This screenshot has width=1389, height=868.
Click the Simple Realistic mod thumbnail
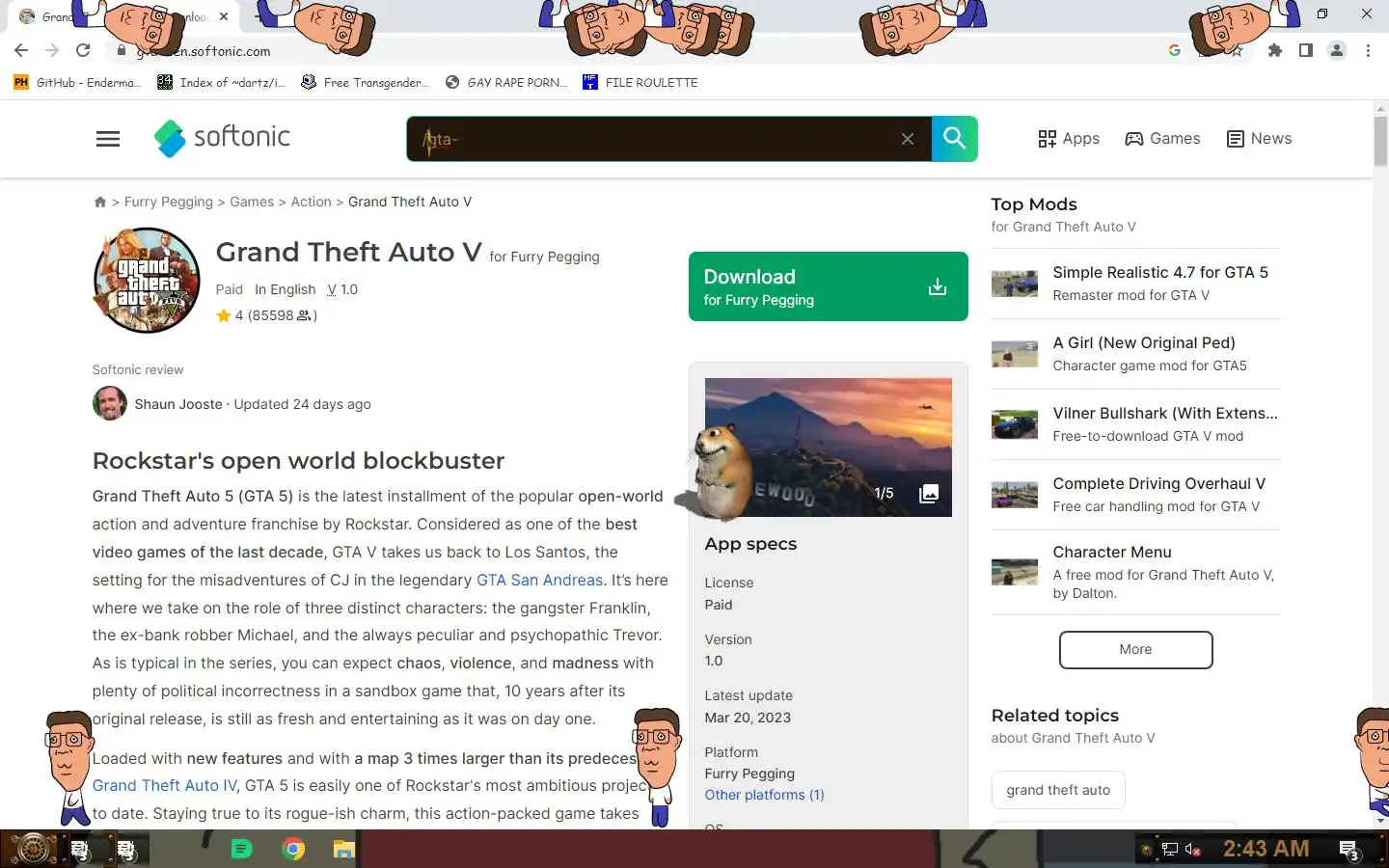pos(1015,284)
